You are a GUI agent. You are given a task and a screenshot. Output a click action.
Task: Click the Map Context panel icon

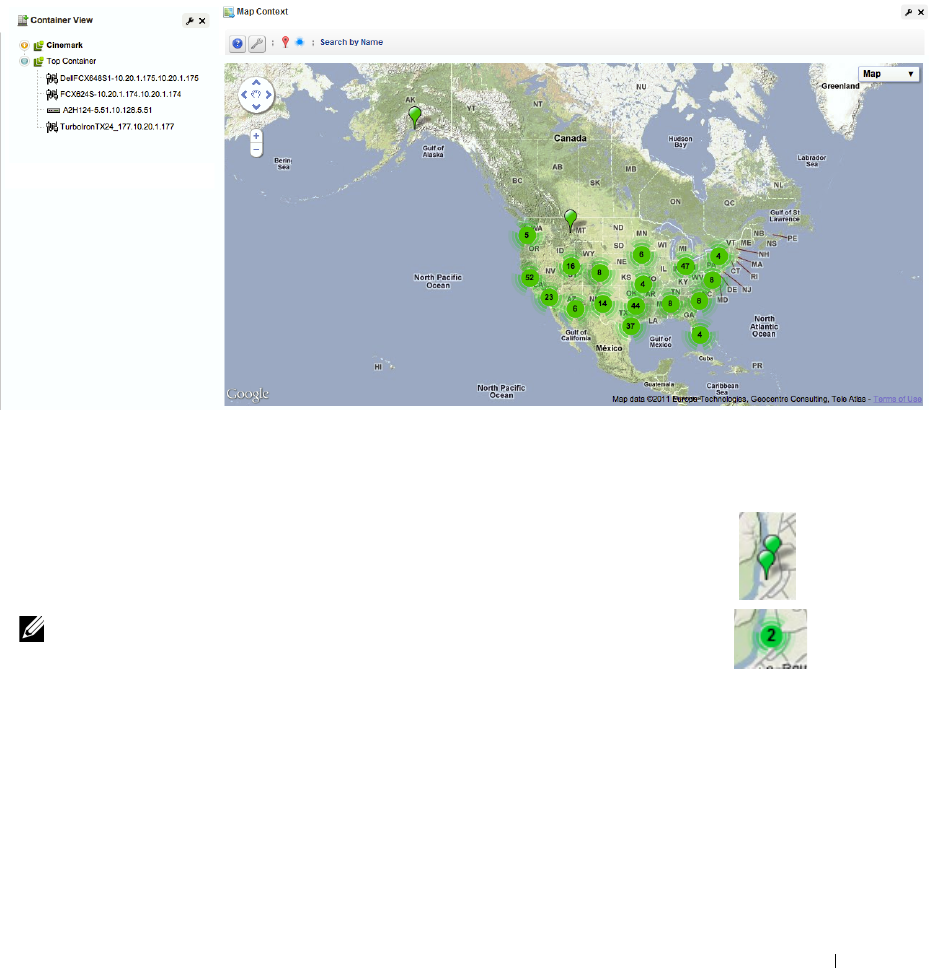tap(228, 12)
